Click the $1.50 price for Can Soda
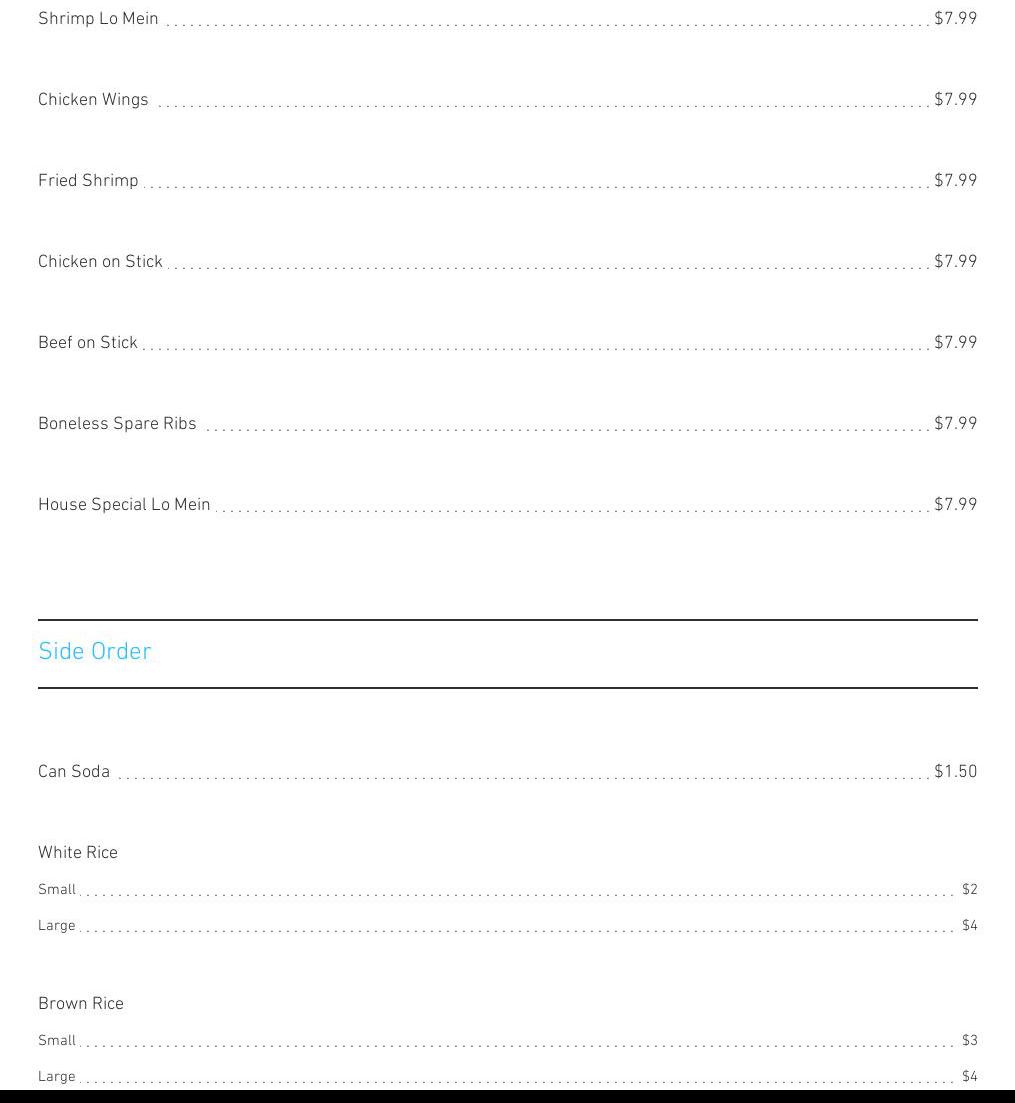1015x1103 pixels. click(x=955, y=771)
